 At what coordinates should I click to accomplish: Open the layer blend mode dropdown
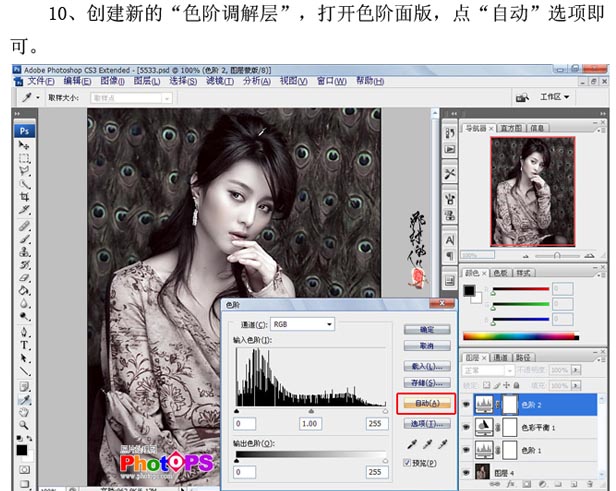point(488,370)
